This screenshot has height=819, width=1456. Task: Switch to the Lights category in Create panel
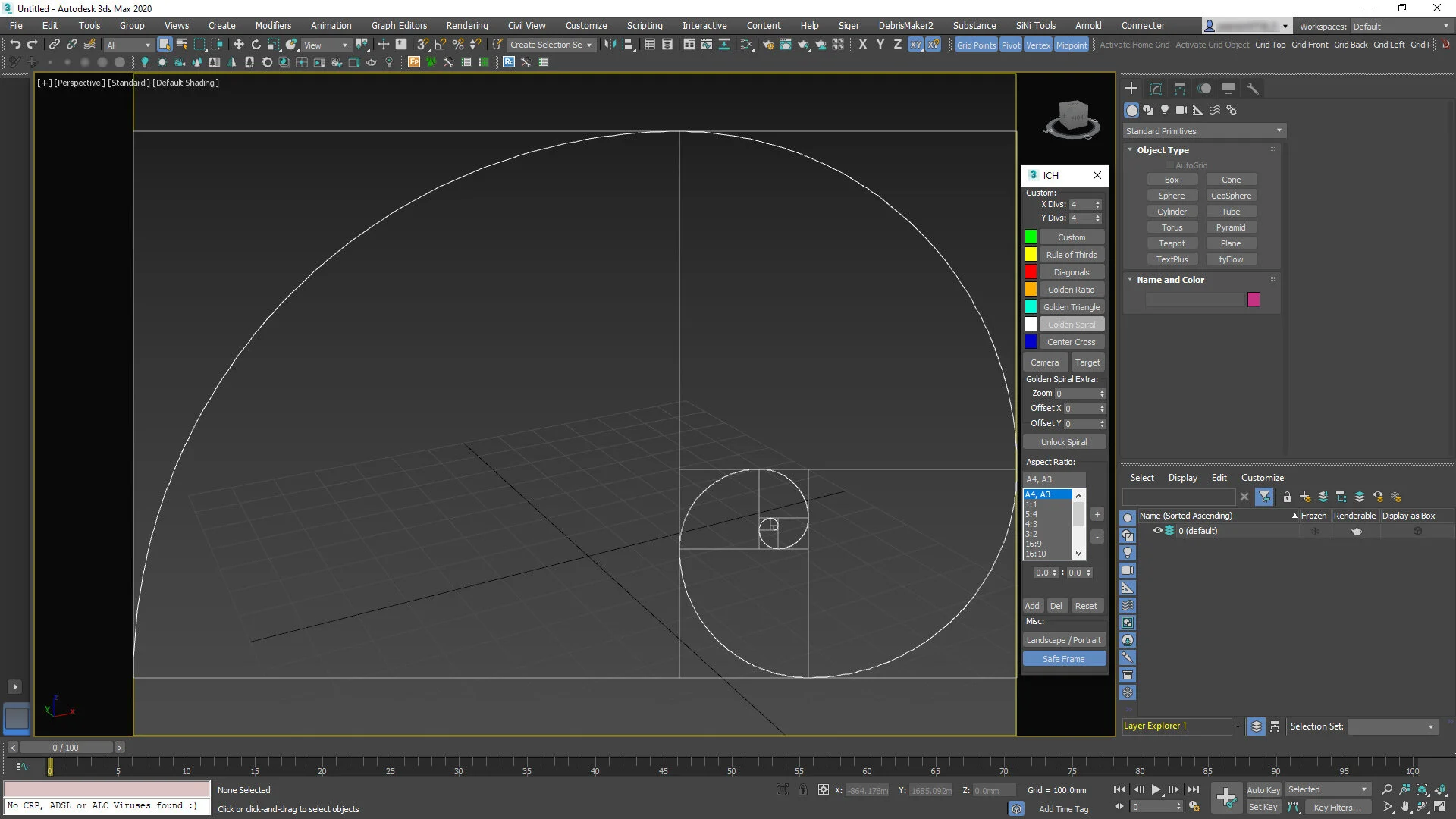(1166, 110)
